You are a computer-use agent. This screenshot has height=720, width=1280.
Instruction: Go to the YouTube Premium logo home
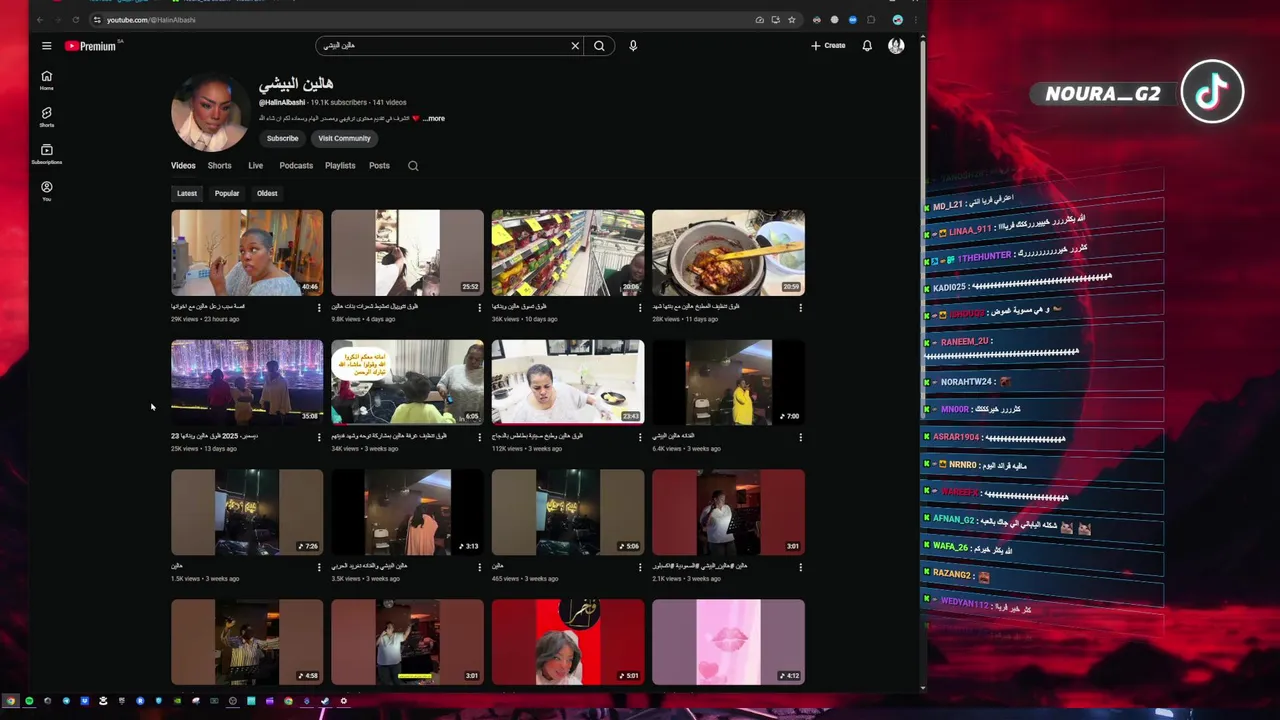(92, 46)
